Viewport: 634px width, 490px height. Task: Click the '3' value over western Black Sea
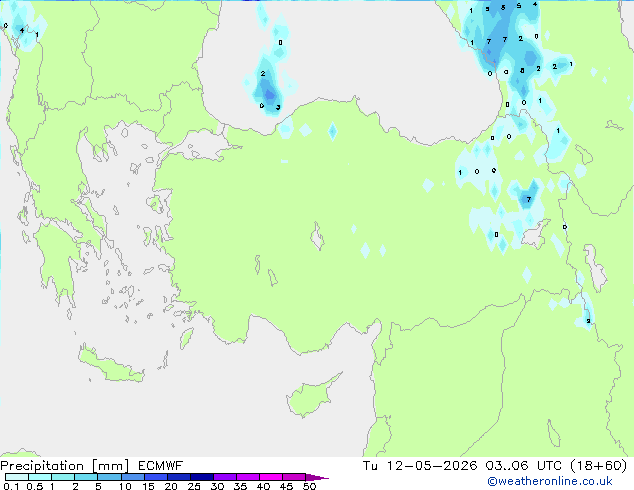click(278, 107)
